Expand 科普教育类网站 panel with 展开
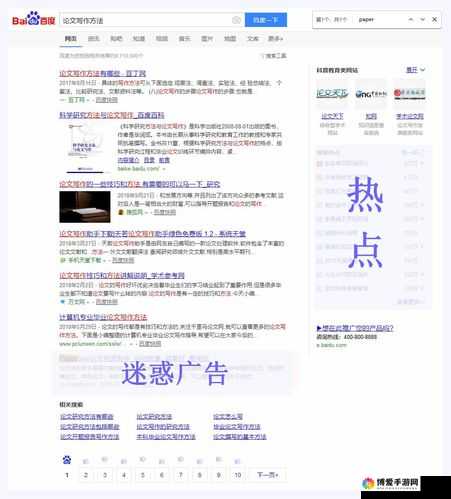The width and height of the screenshot is (451, 499). (415, 70)
